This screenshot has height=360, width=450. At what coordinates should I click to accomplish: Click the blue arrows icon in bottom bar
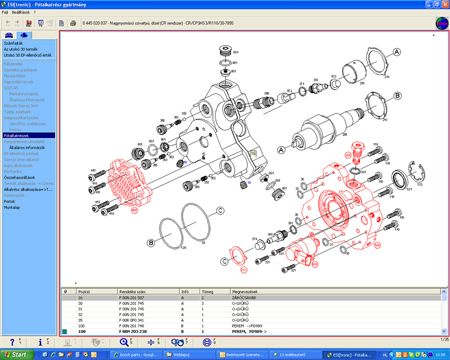(x=151, y=342)
